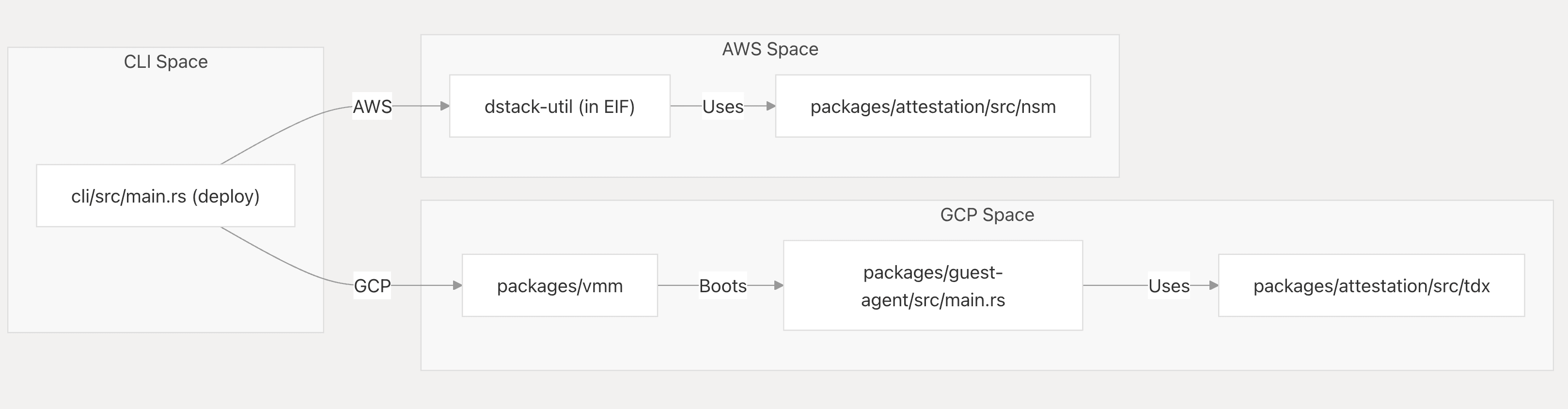Select the CLI Space group title
This screenshot has width=1568, height=409.
click(x=166, y=62)
